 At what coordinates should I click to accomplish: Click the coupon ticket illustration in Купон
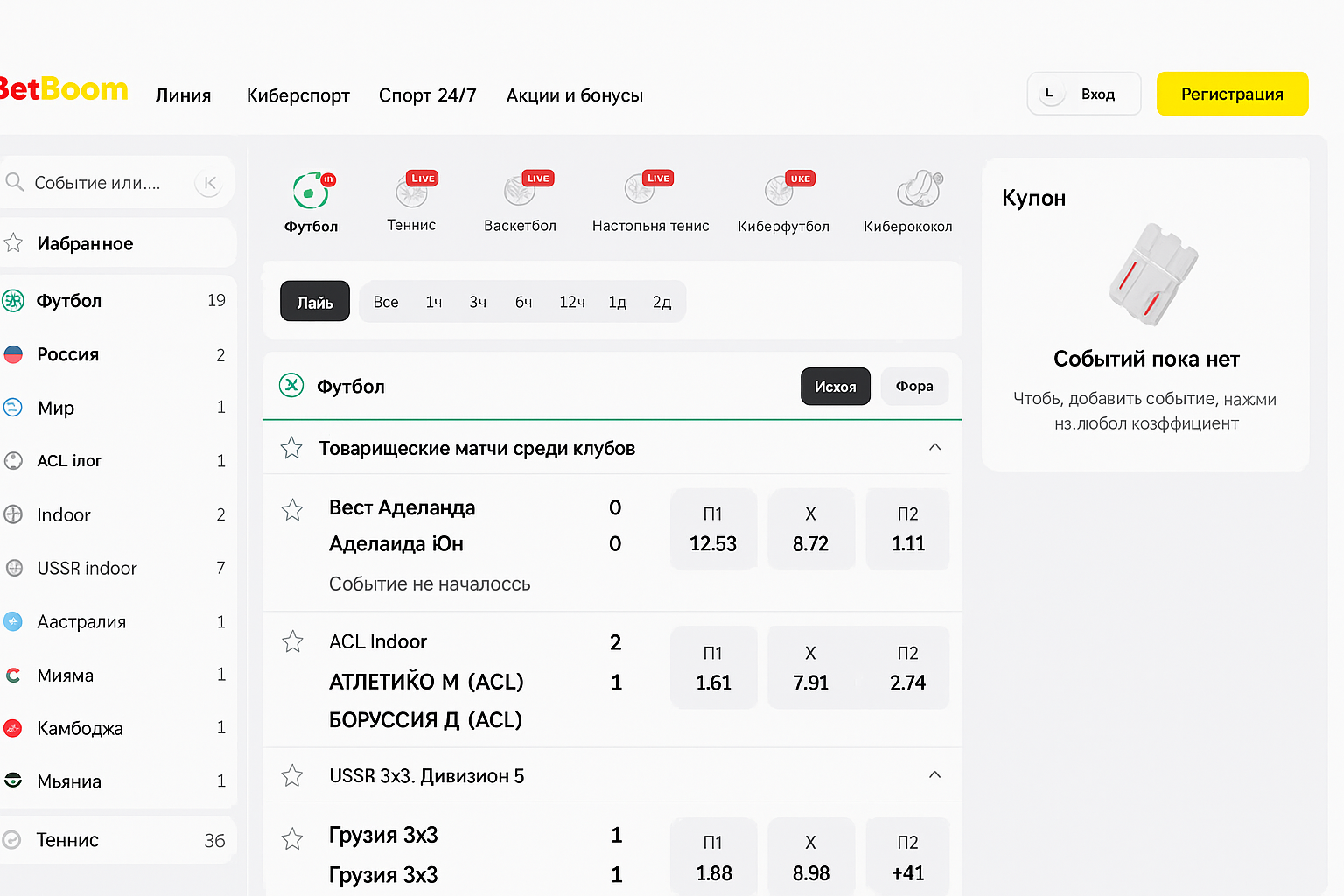(x=1152, y=274)
